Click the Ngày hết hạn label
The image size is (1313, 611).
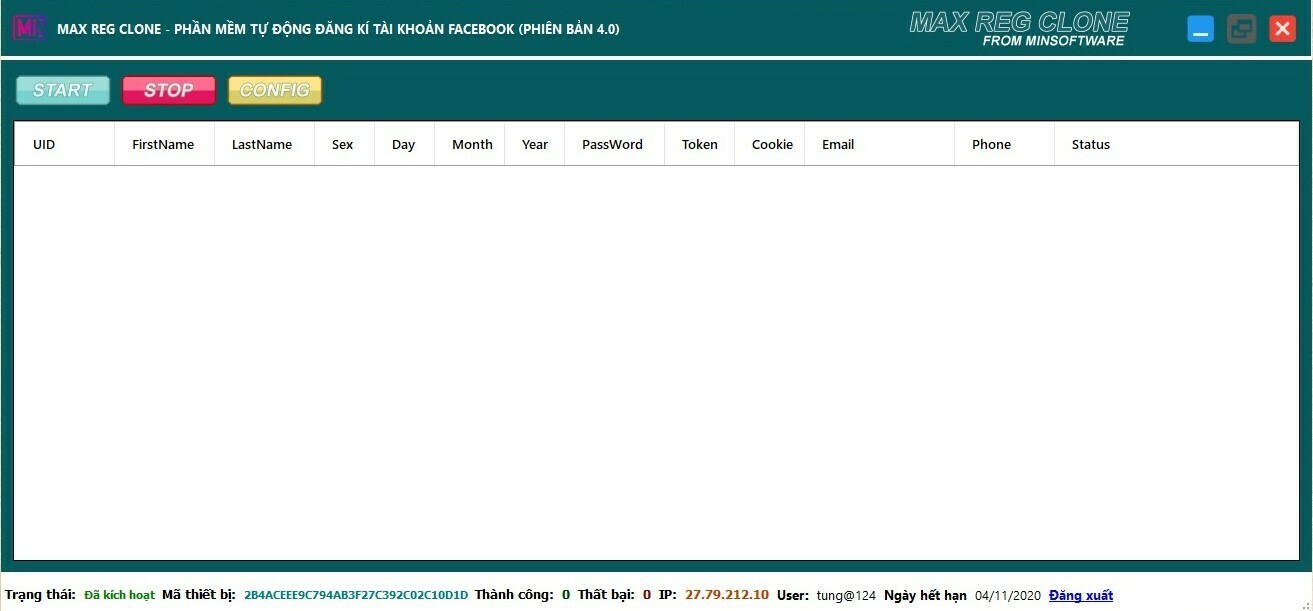point(925,595)
